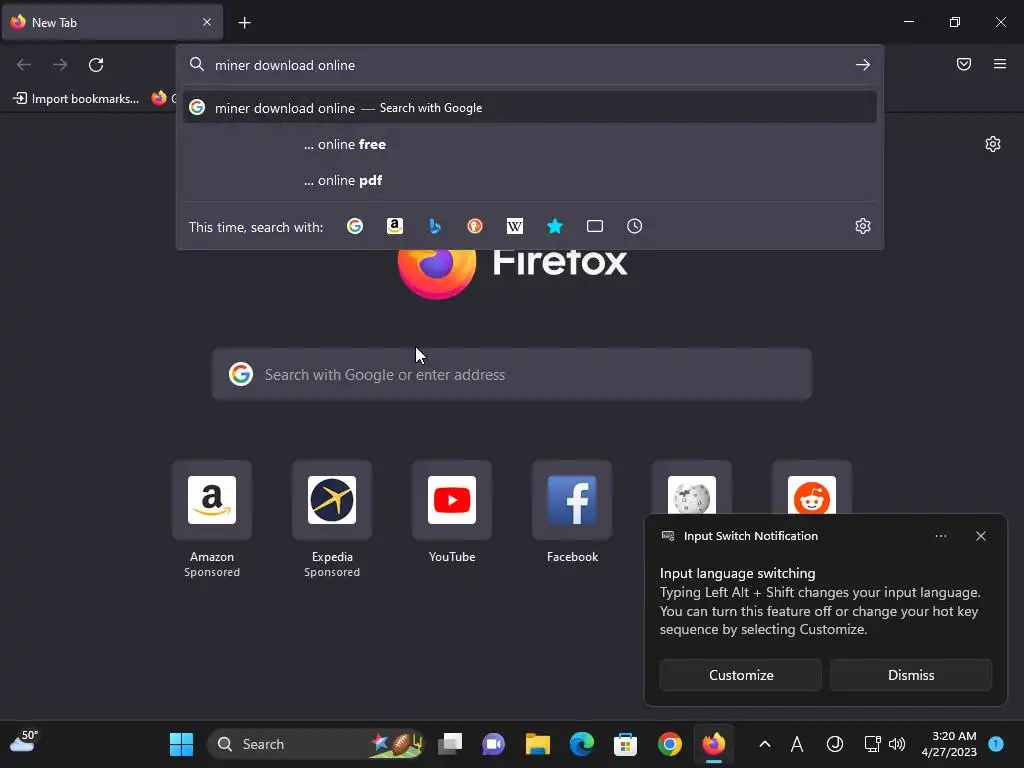
Task: Open the chat app on taskbar
Action: [x=493, y=744]
